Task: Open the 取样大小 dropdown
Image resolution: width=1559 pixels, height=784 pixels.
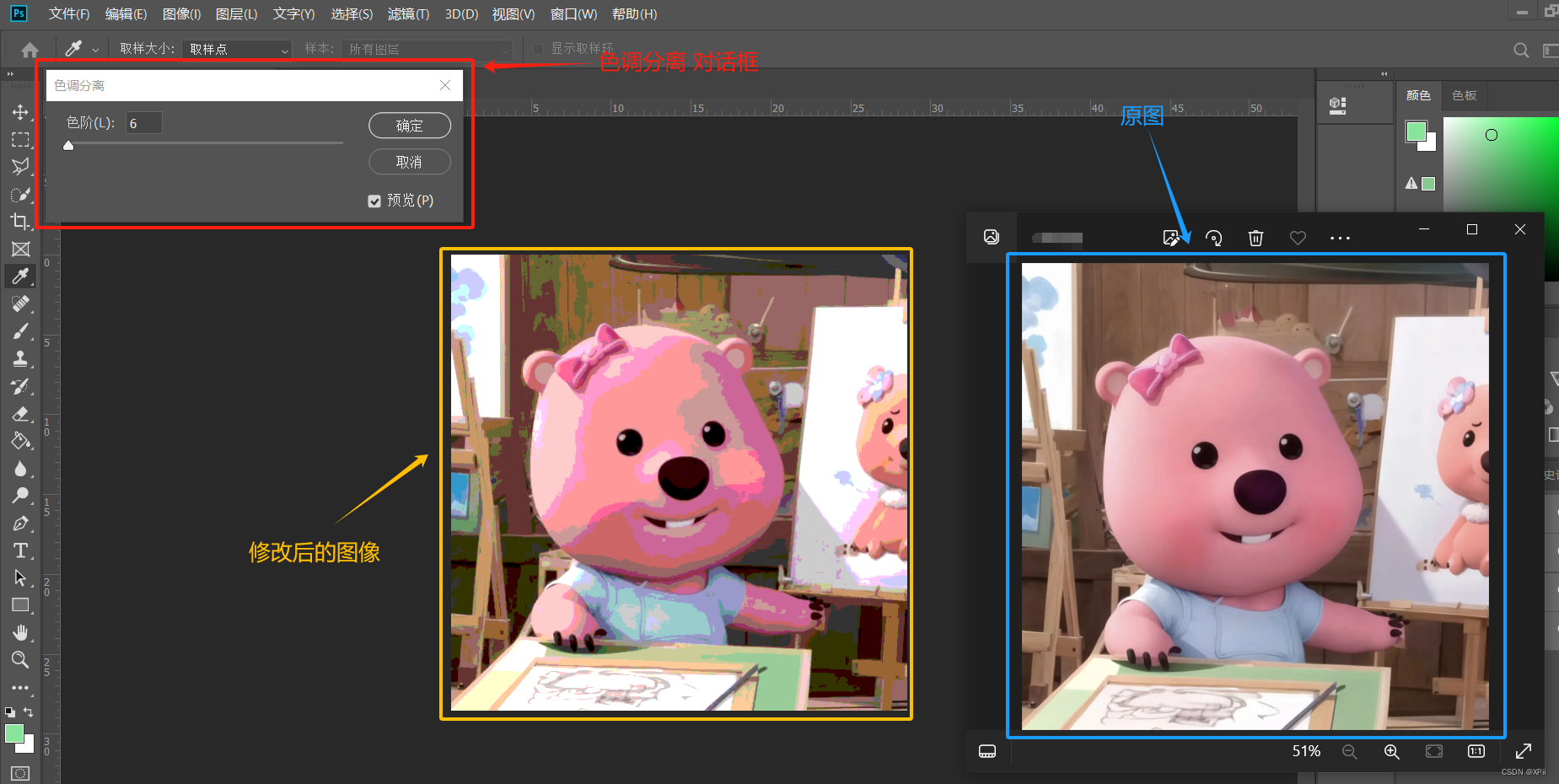Action: tap(237, 50)
